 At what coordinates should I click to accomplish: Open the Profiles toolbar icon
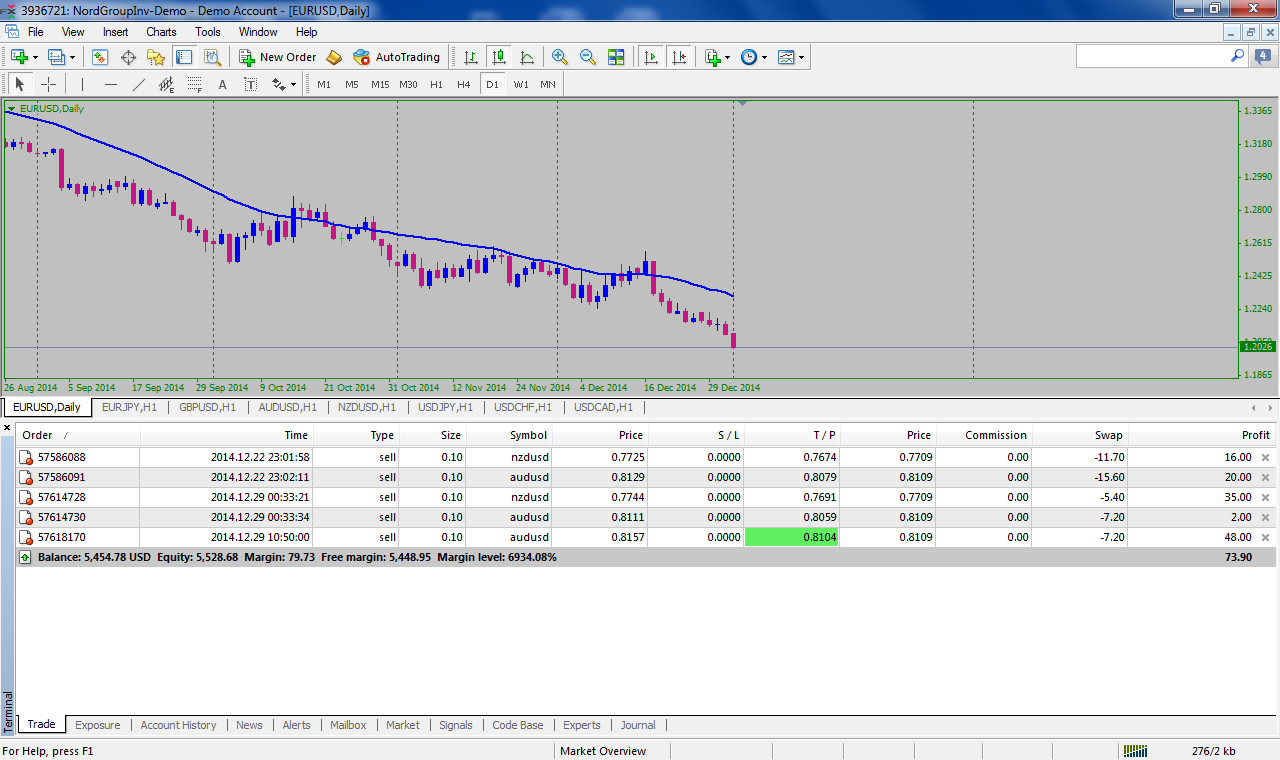click(x=57, y=57)
